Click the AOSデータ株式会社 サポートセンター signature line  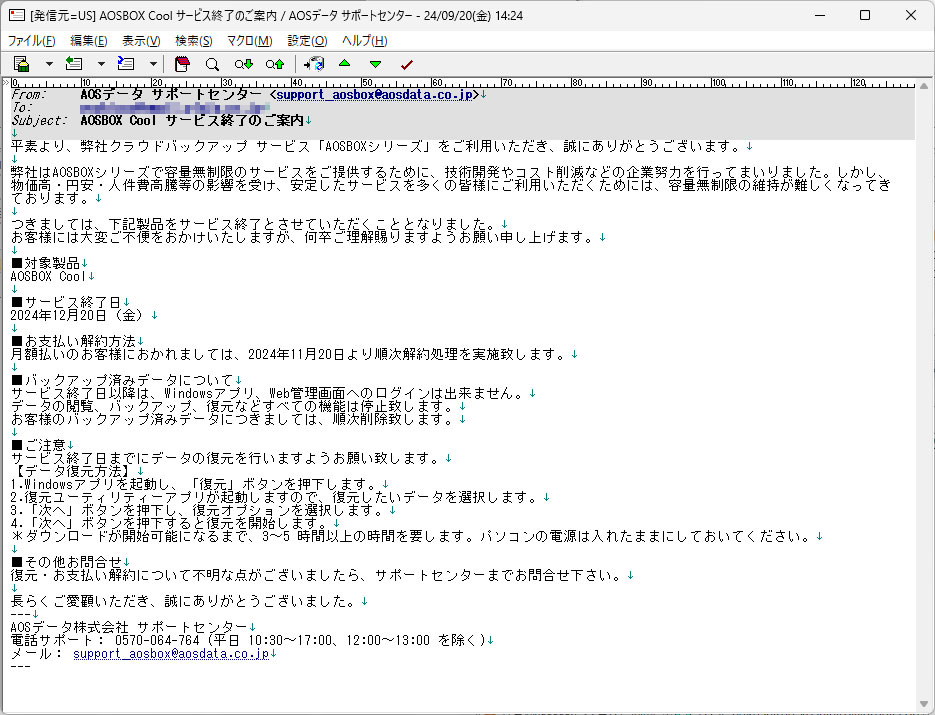(129, 627)
